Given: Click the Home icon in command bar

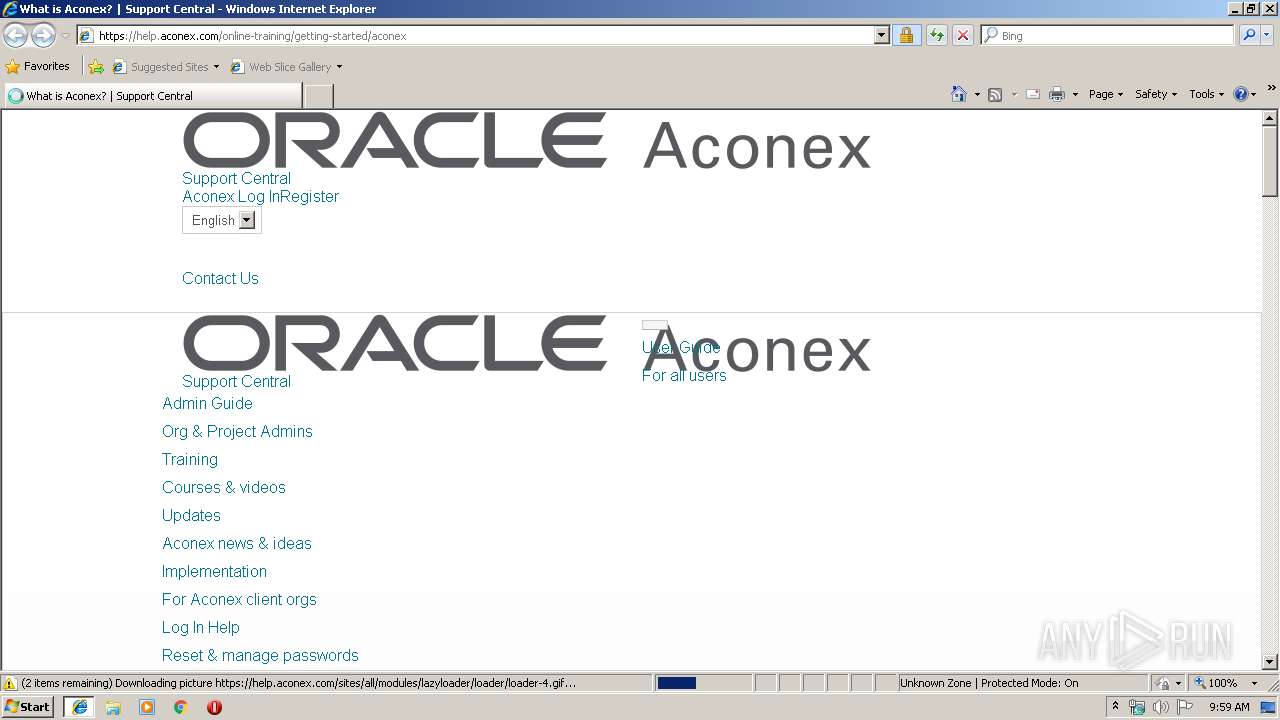Looking at the screenshot, I should (x=959, y=94).
